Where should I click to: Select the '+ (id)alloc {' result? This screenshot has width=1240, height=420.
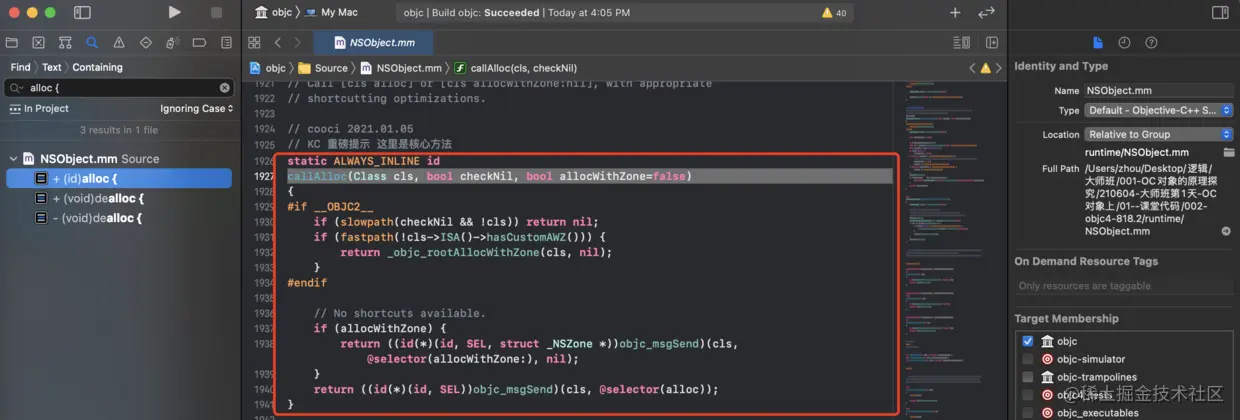119,178
